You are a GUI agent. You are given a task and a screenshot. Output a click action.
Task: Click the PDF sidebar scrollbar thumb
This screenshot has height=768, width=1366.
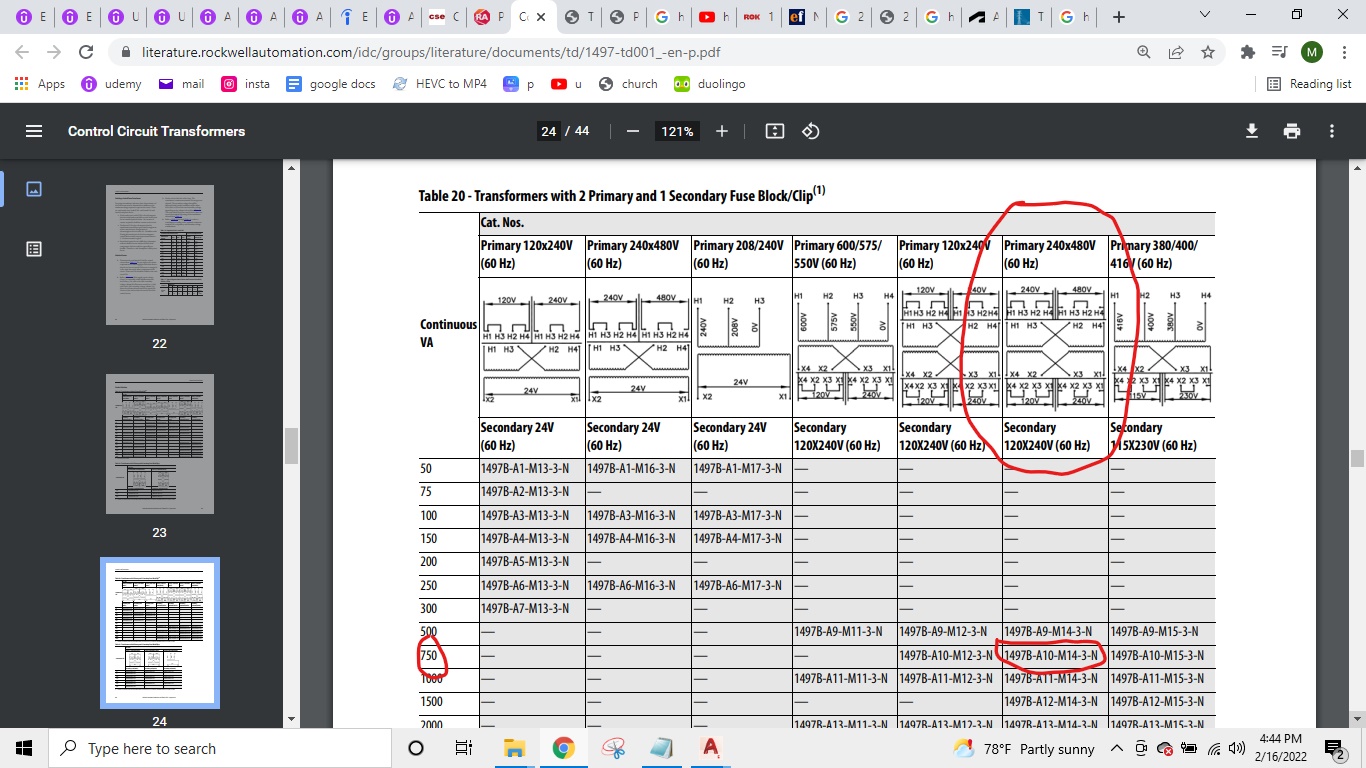[291, 446]
